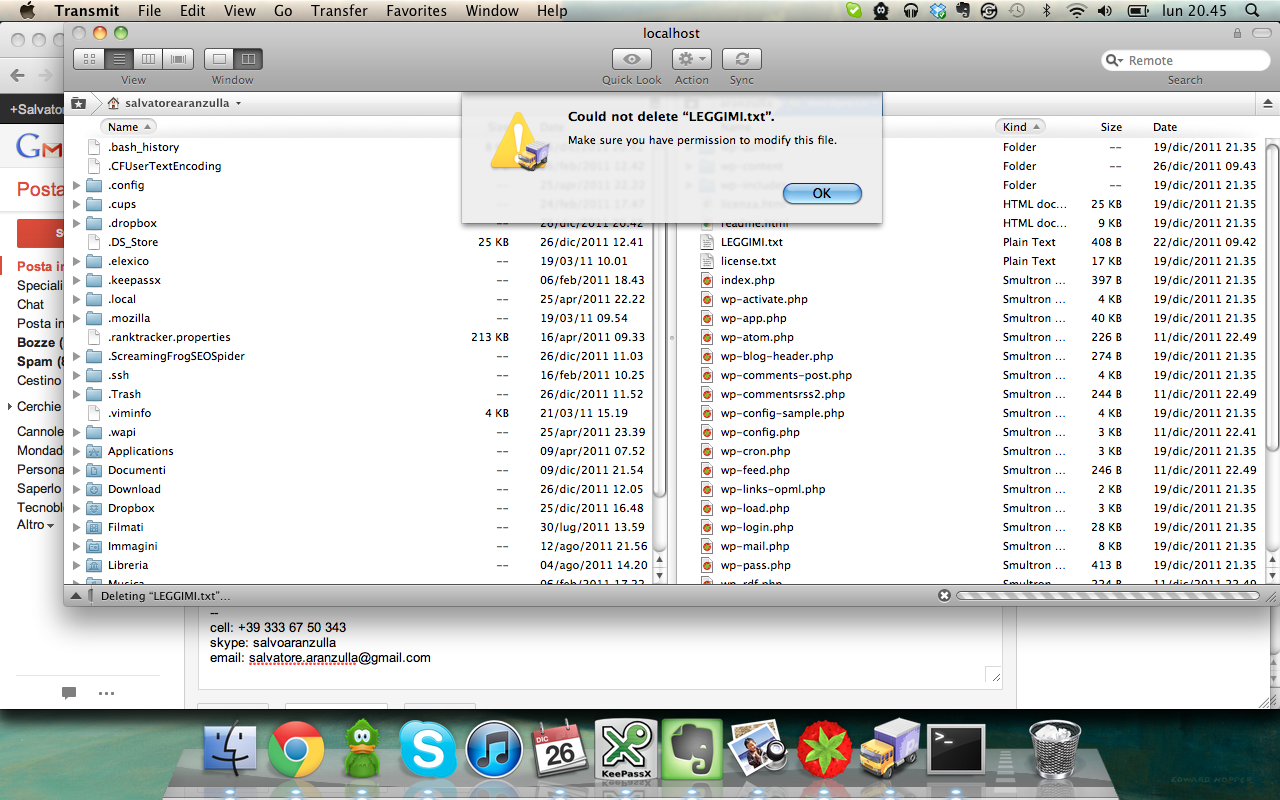Toggle single-pane window layout
Image resolution: width=1280 pixels, height=800 pixels.
pyautogui.click(x=219, y=59)
